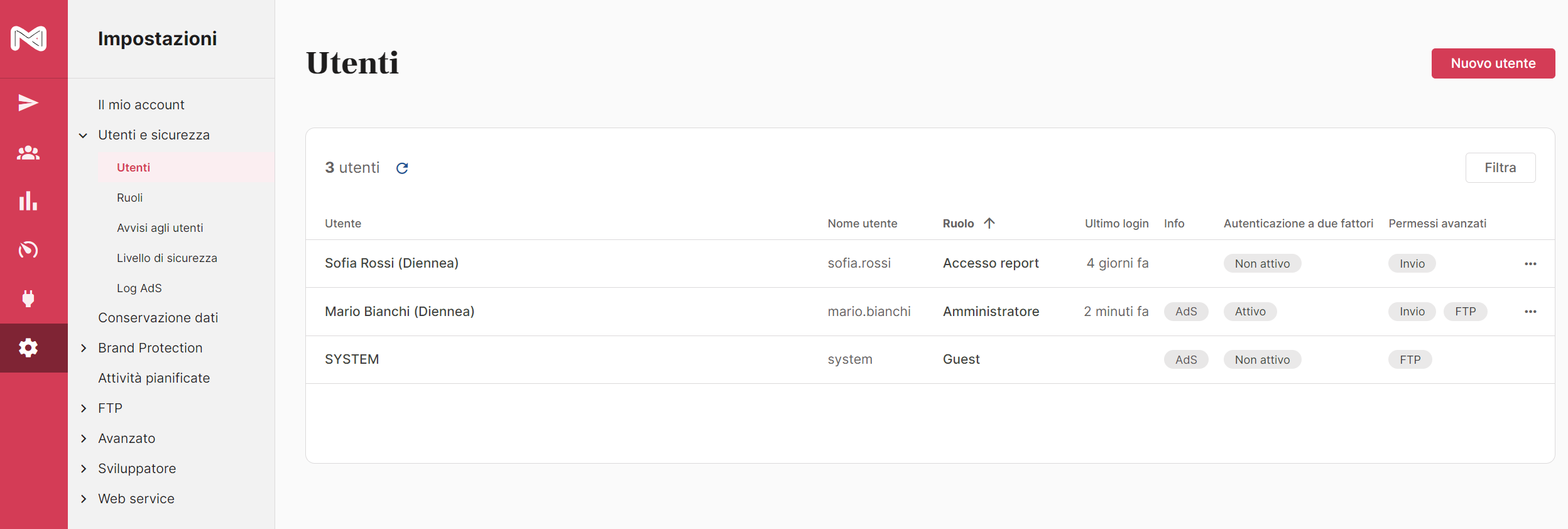The image size is (1568, 529).
Task: Open three-dot menu for Sofia Rossi
Action: pyautogui.click(x=1530, y=264)
